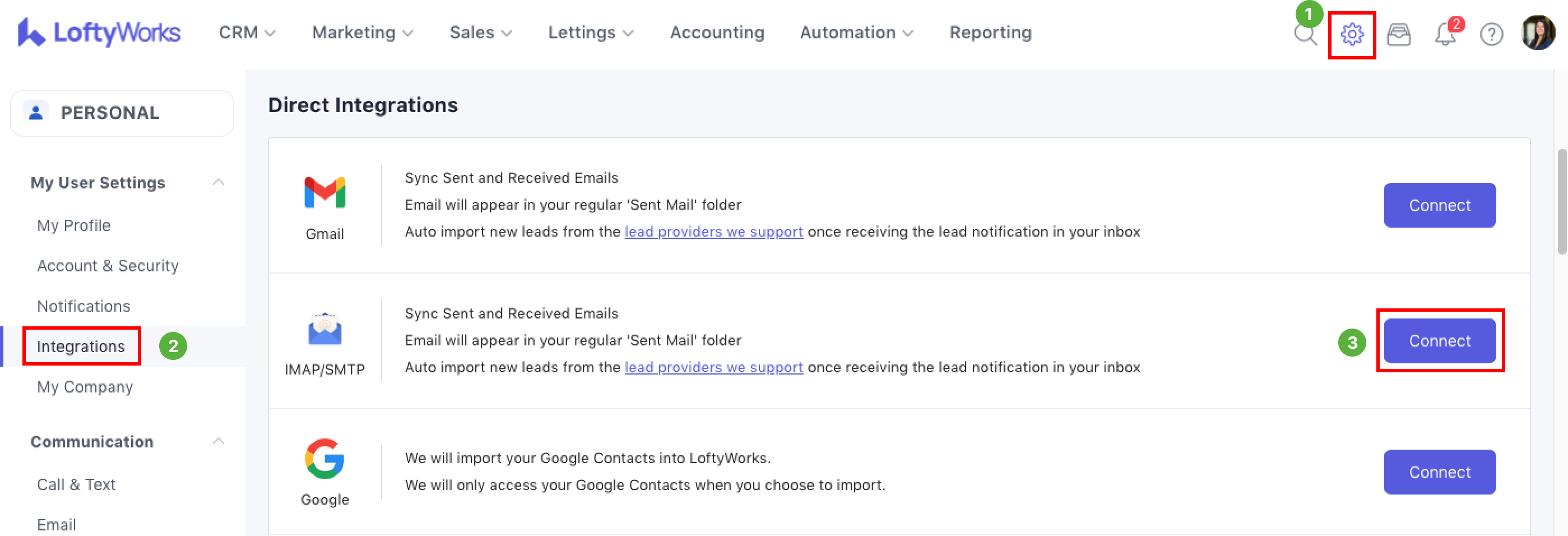Open Gmail's lead providers we support link

(713, 232)
